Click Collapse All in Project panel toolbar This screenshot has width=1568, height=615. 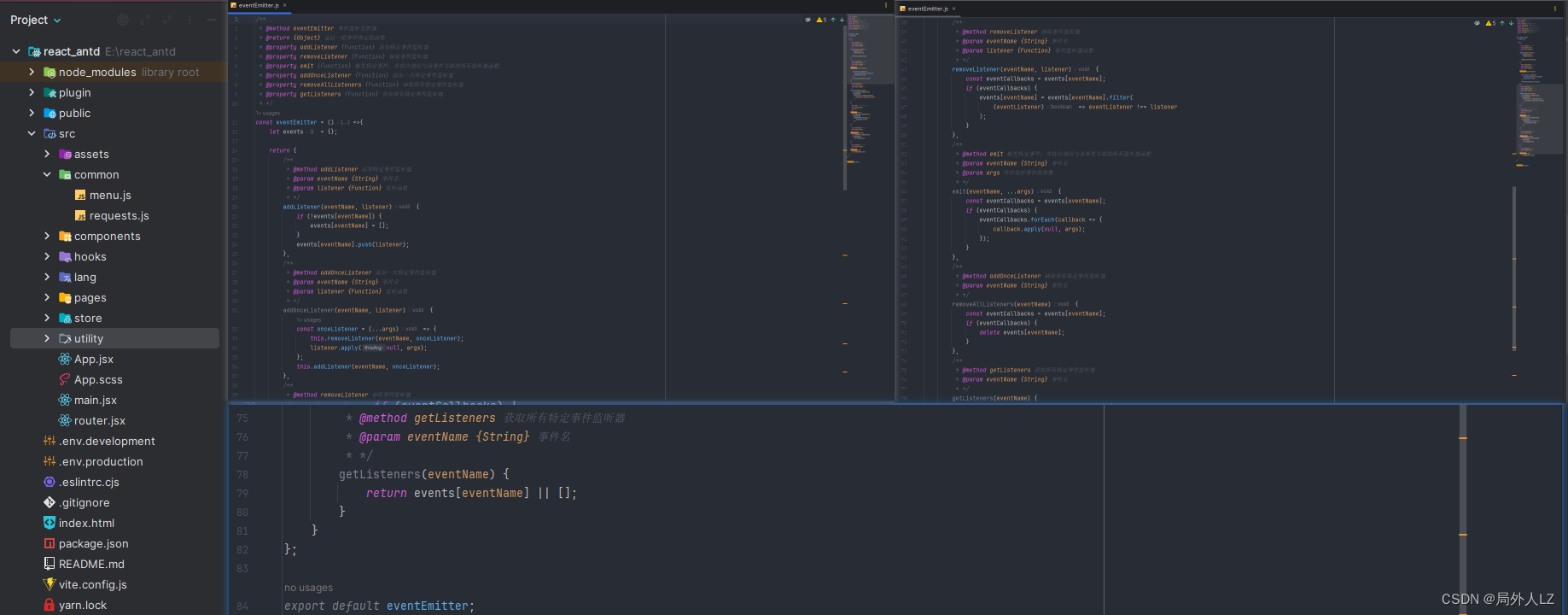[x=167, y=20]
